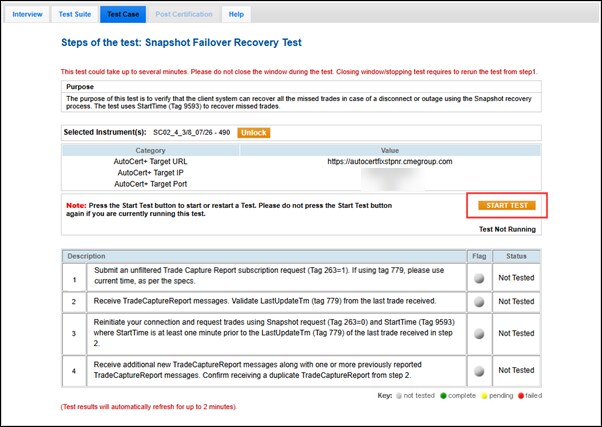Open the Interview tab
Screen dimensions: 602x427
tap(27, 15)
